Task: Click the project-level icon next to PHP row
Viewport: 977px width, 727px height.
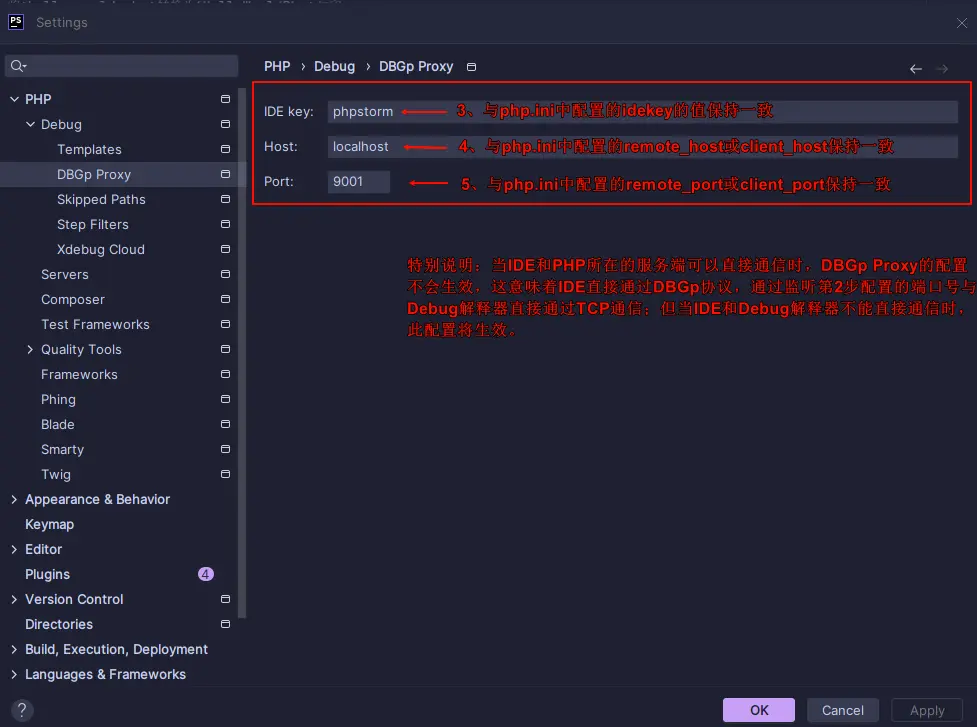Action: point(226,99)
